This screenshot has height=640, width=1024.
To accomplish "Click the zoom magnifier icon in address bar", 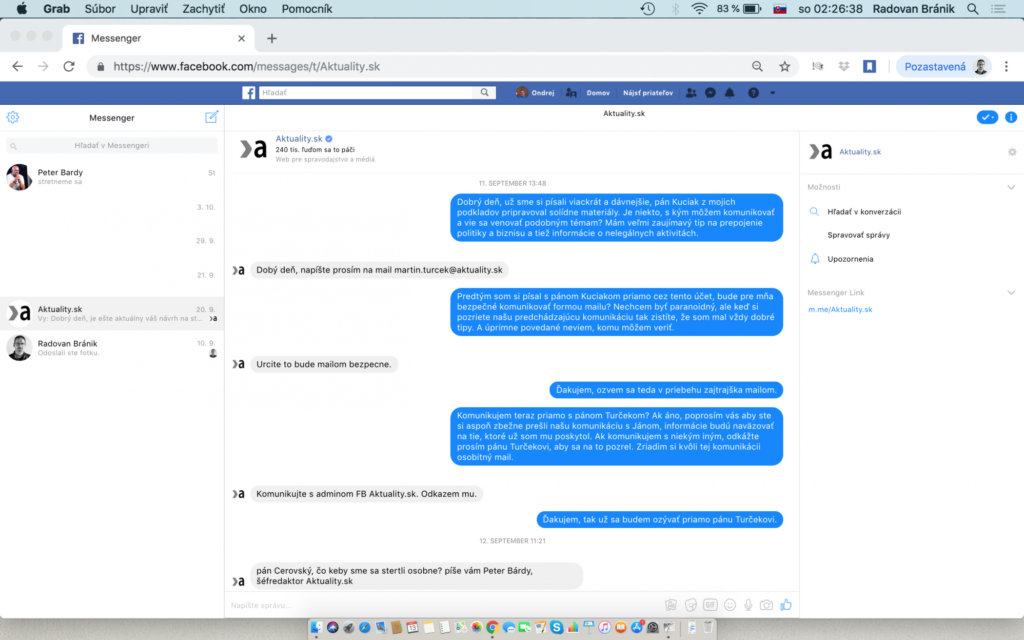I will [757, 66].
